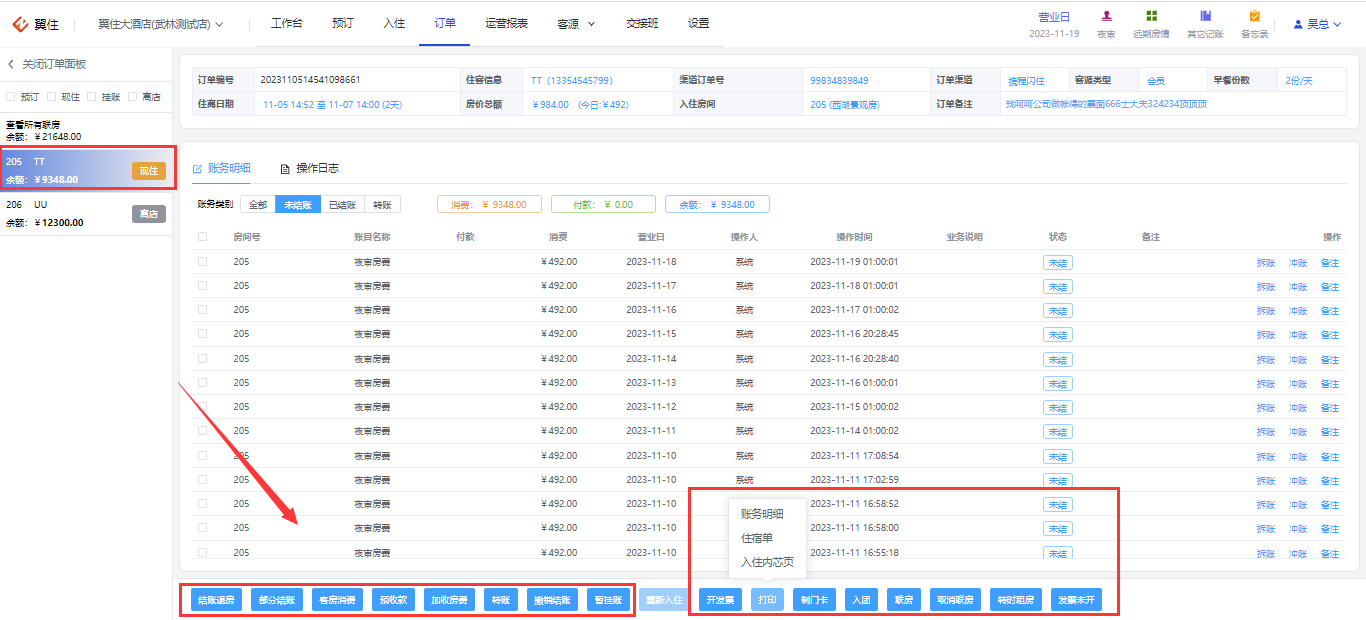Image resolution: width=1366 pixels, height=620 pixels.
Task: Select the 206 UU order entry
Action: [86, 214]
